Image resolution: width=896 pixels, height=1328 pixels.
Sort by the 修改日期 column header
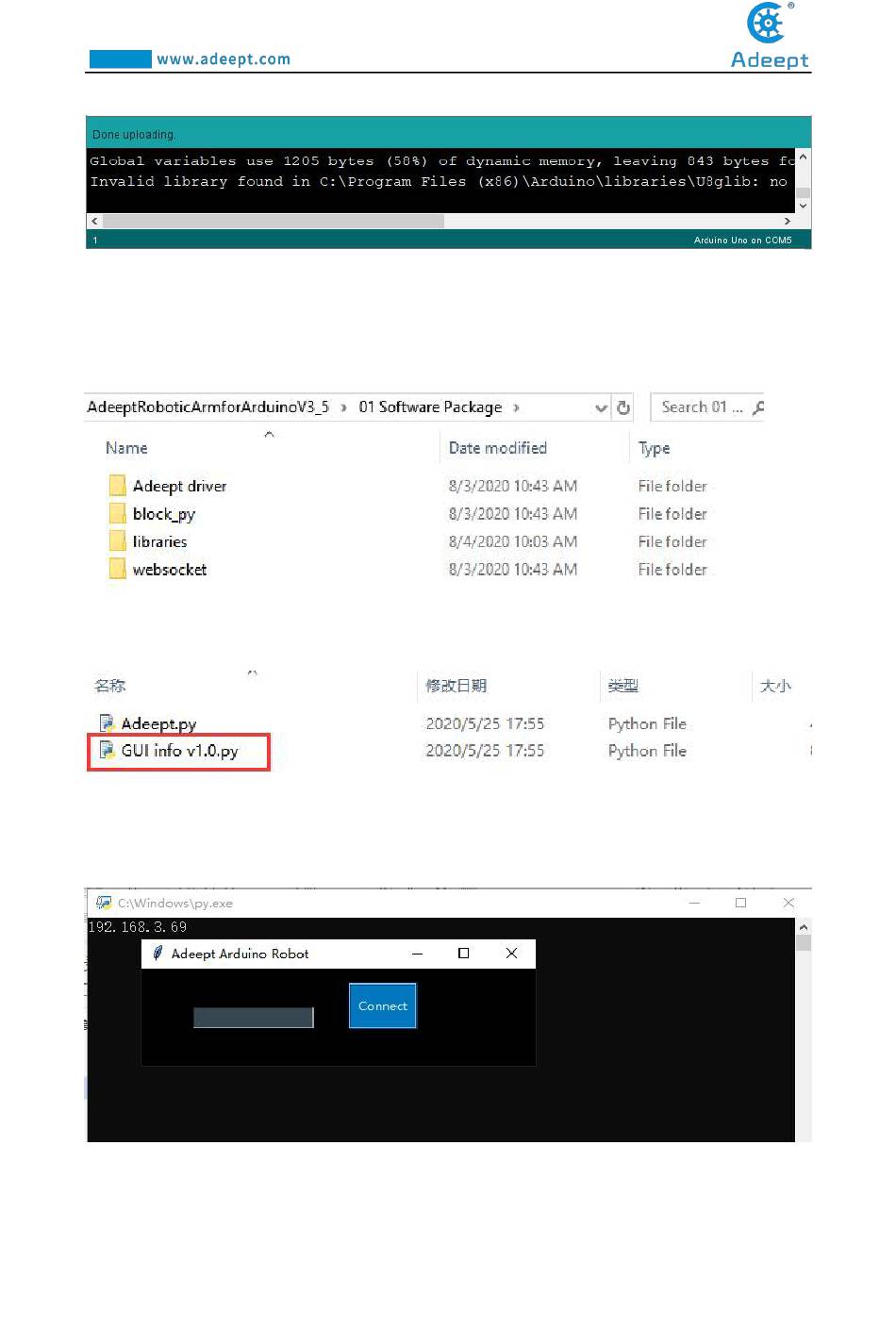(456, 686)
